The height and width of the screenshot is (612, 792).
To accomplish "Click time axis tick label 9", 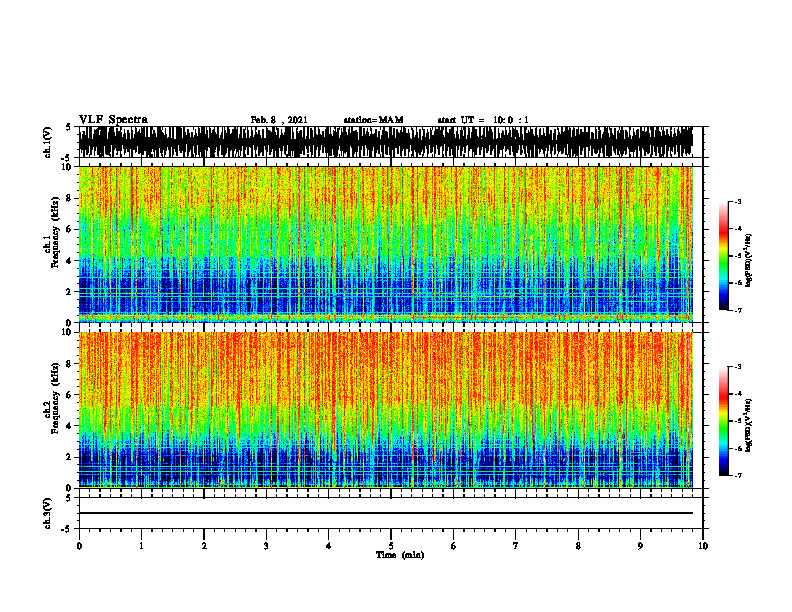I will coord(640,546).
